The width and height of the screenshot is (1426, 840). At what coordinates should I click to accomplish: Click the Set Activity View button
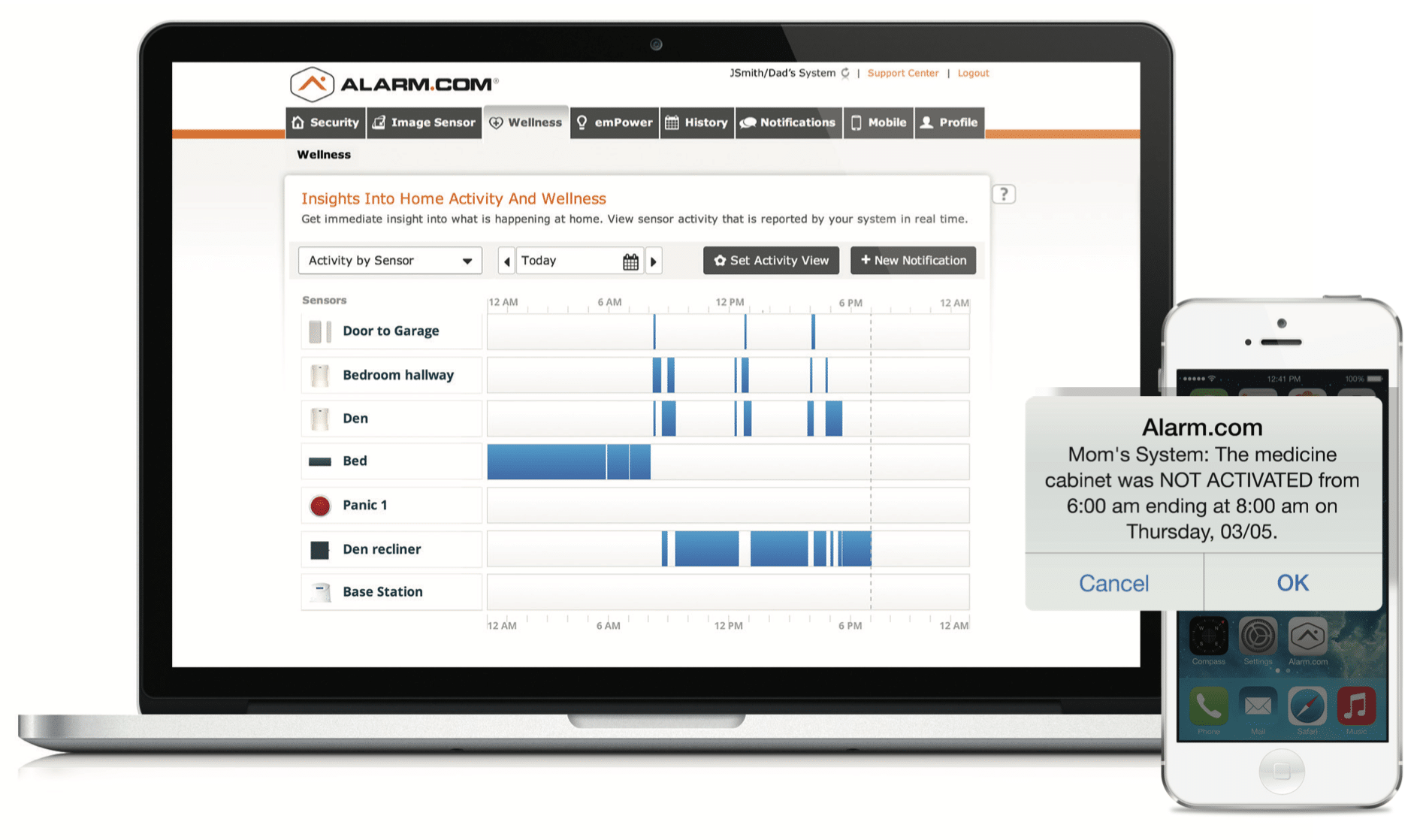771,261
